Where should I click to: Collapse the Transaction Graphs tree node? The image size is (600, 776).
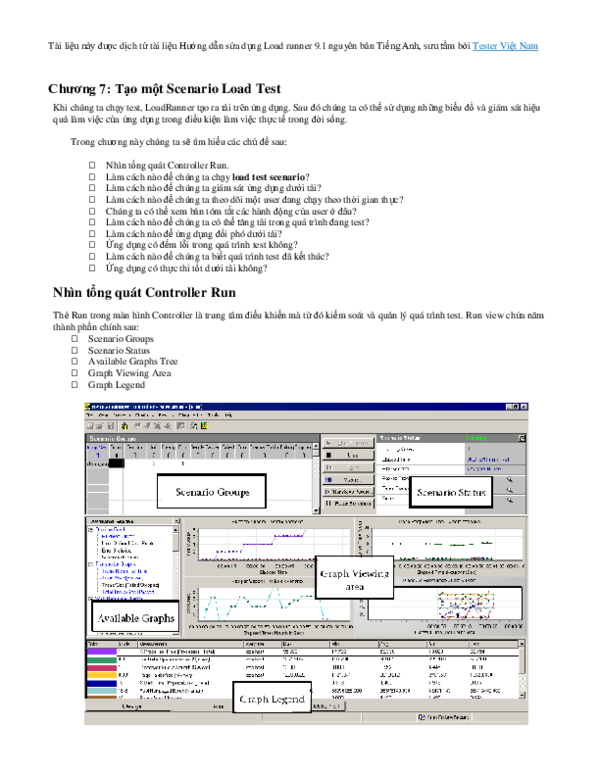point(91,564)
